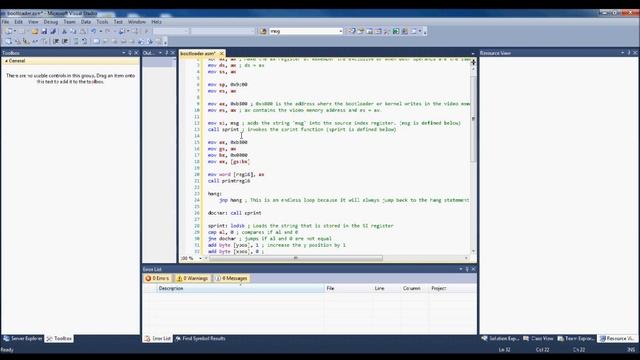Image resolution: width=640 pixels, height=360 pixels.
Task: Switch to the Team Explorer bottom tab
Action: point(576,338)
